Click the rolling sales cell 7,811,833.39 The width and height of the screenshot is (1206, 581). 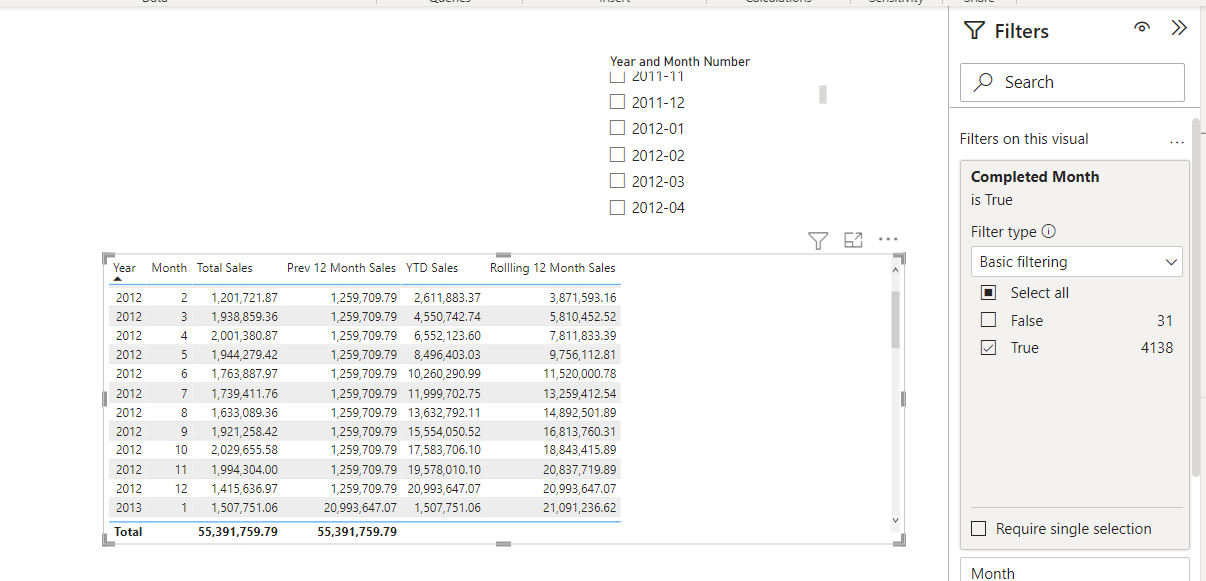pos(580,336)
